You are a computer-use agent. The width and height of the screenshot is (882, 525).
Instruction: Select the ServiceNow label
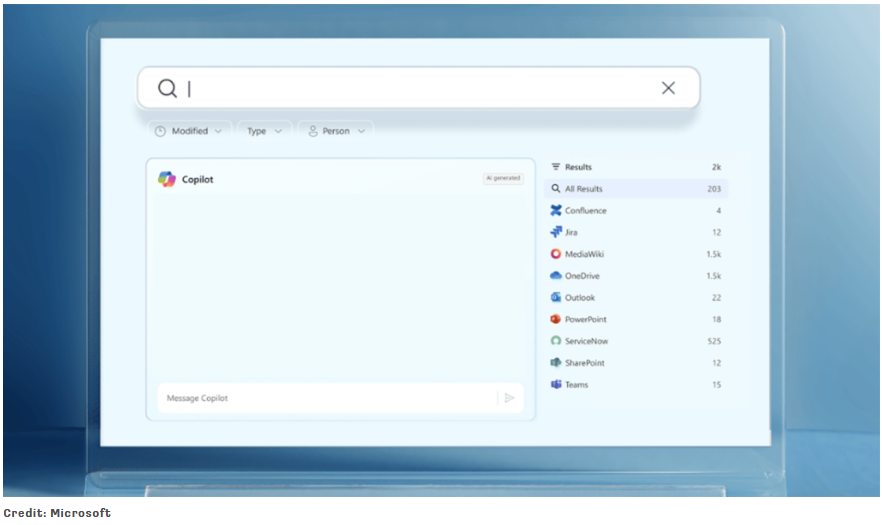(587, 341)
